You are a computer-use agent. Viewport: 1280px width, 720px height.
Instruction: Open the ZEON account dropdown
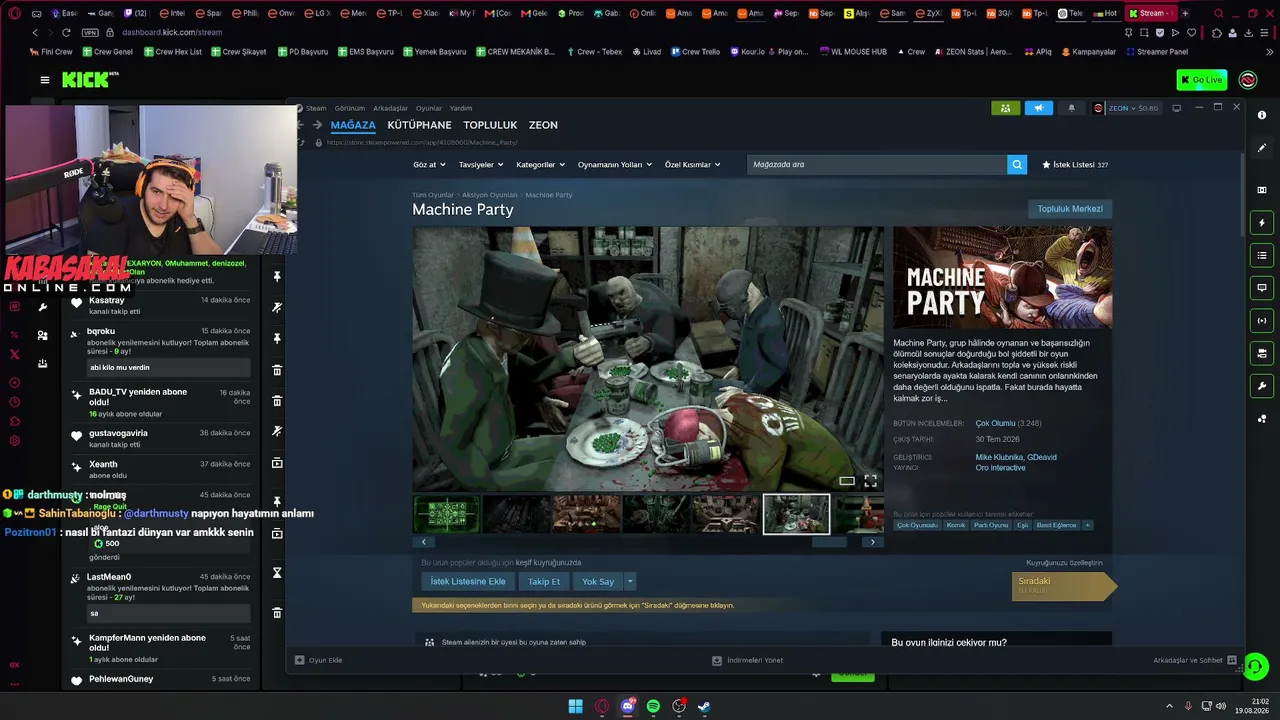coord(1126,108)
